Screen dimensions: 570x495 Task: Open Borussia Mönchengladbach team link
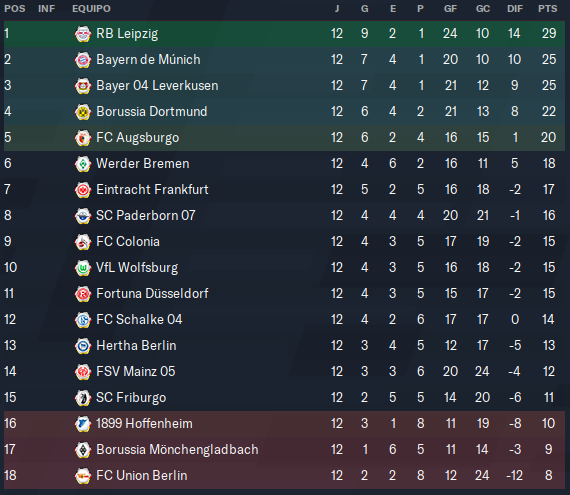(x=177, y=450)
